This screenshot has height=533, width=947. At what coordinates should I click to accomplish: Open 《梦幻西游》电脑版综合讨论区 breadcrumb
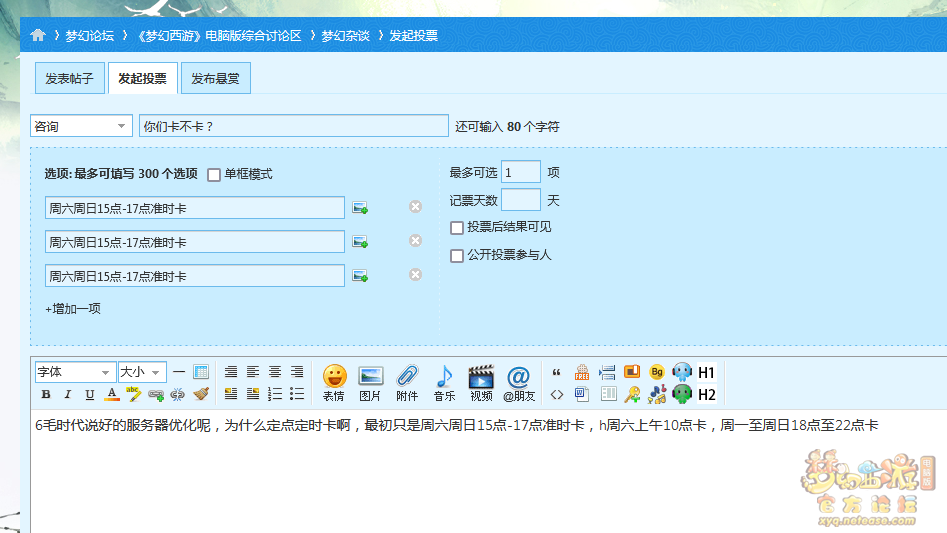point(218,36)
